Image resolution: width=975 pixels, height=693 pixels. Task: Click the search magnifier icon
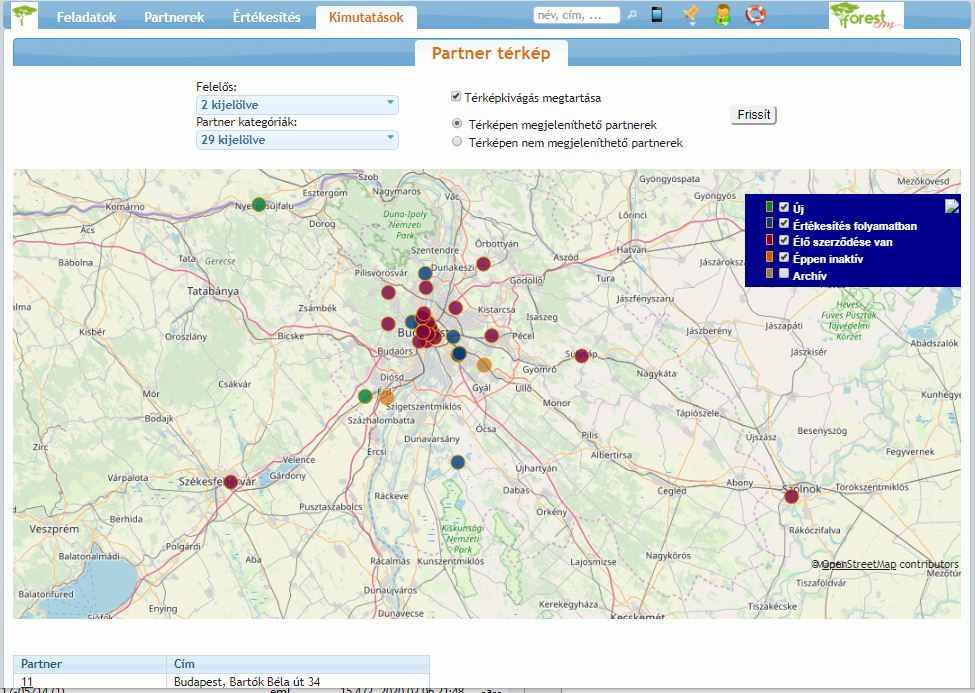[632, 16]
